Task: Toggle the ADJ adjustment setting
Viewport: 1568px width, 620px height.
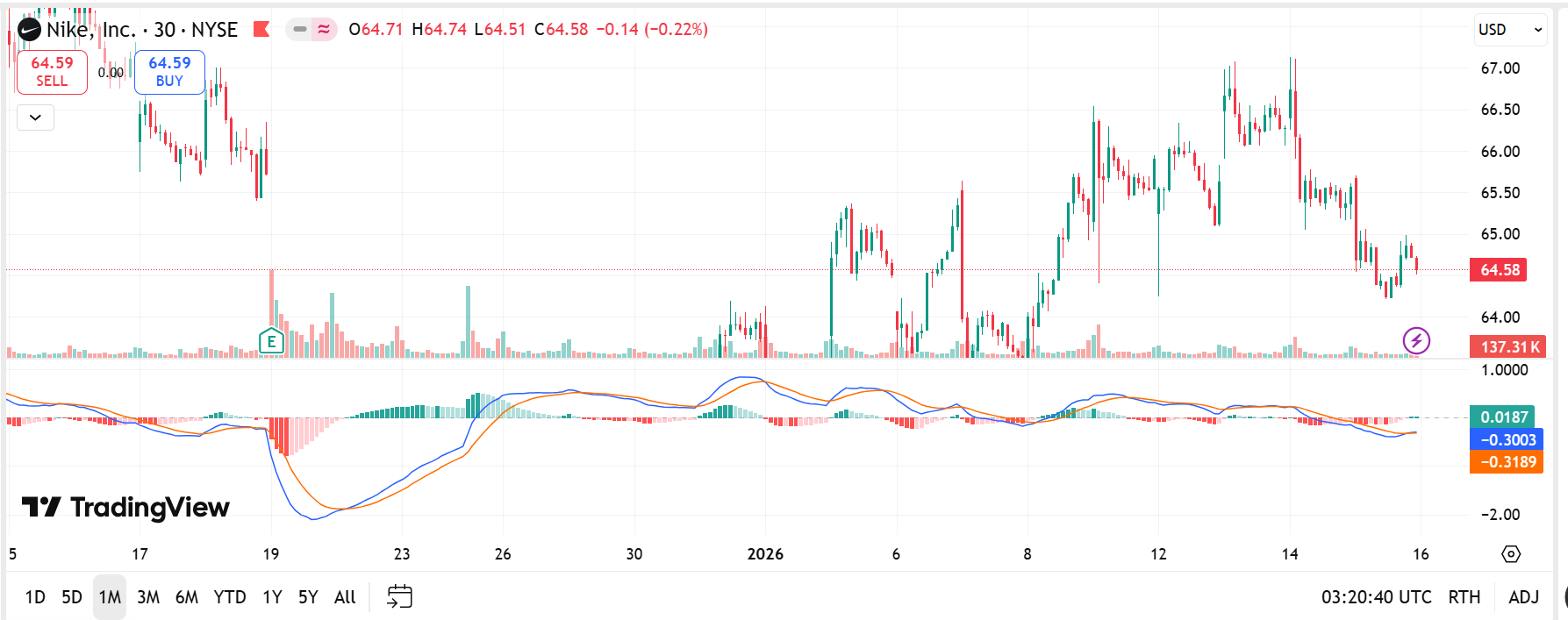Action: 1524,597
